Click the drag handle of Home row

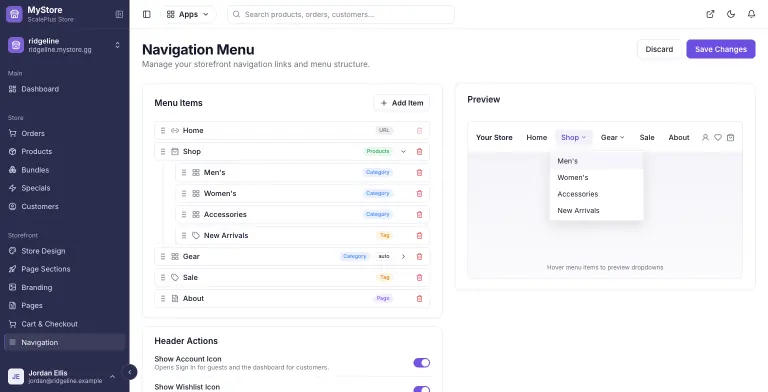coord(163,130)
